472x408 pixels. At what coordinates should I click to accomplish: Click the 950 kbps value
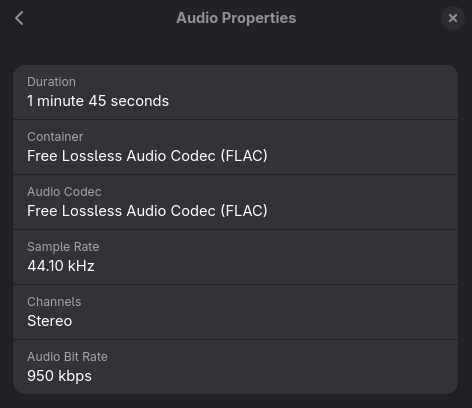click(x=59, y=376)
